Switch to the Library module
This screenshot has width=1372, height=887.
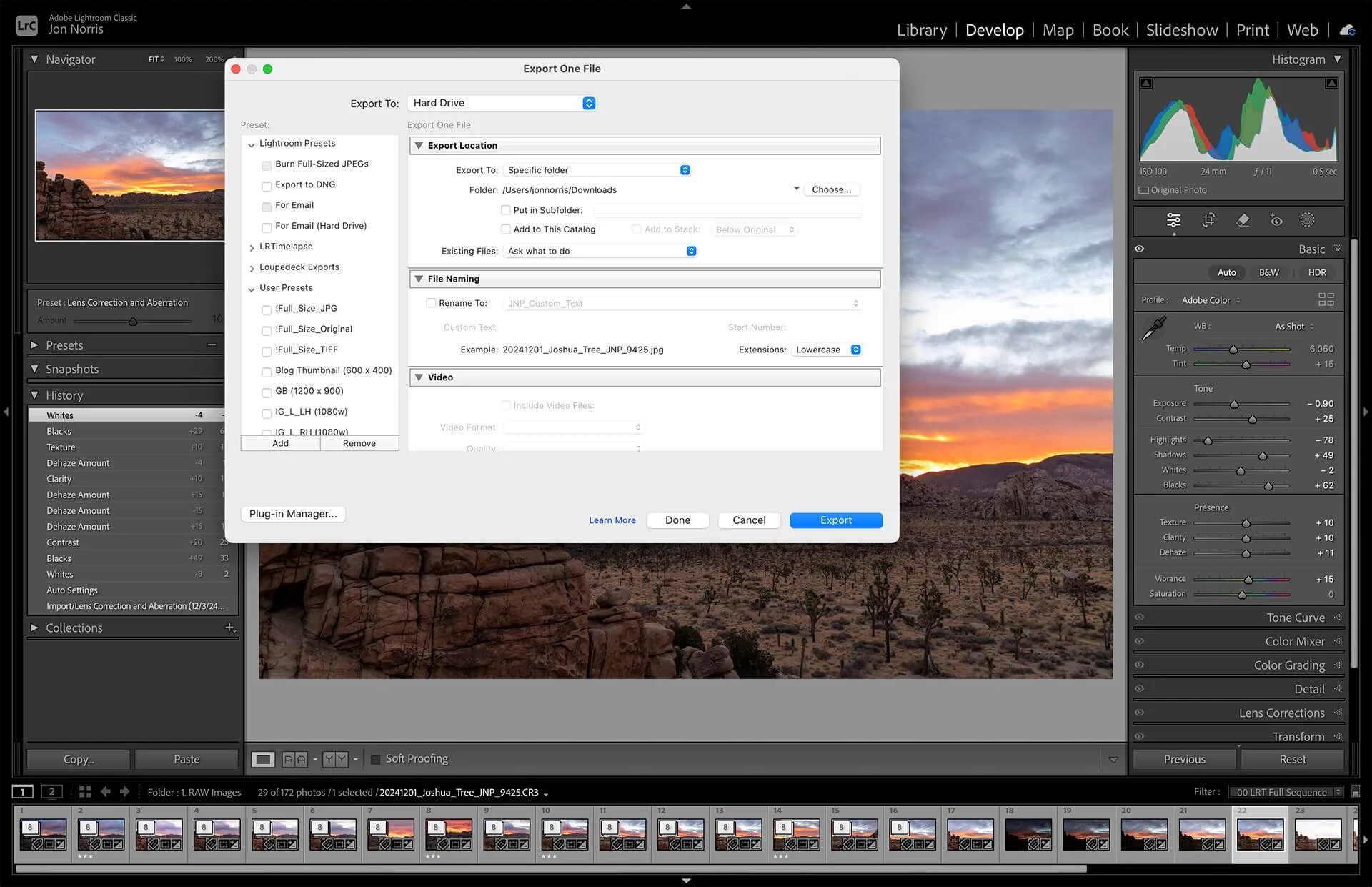(x=921, y=30)
